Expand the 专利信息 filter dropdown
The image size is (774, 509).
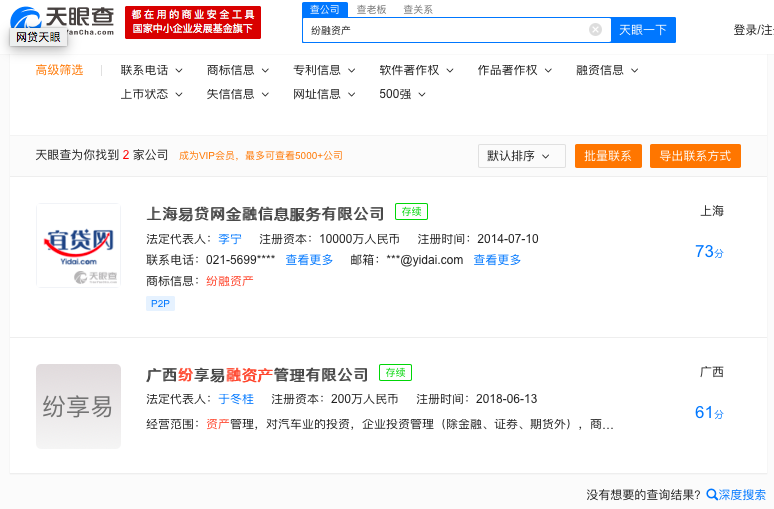pos(324,71)
